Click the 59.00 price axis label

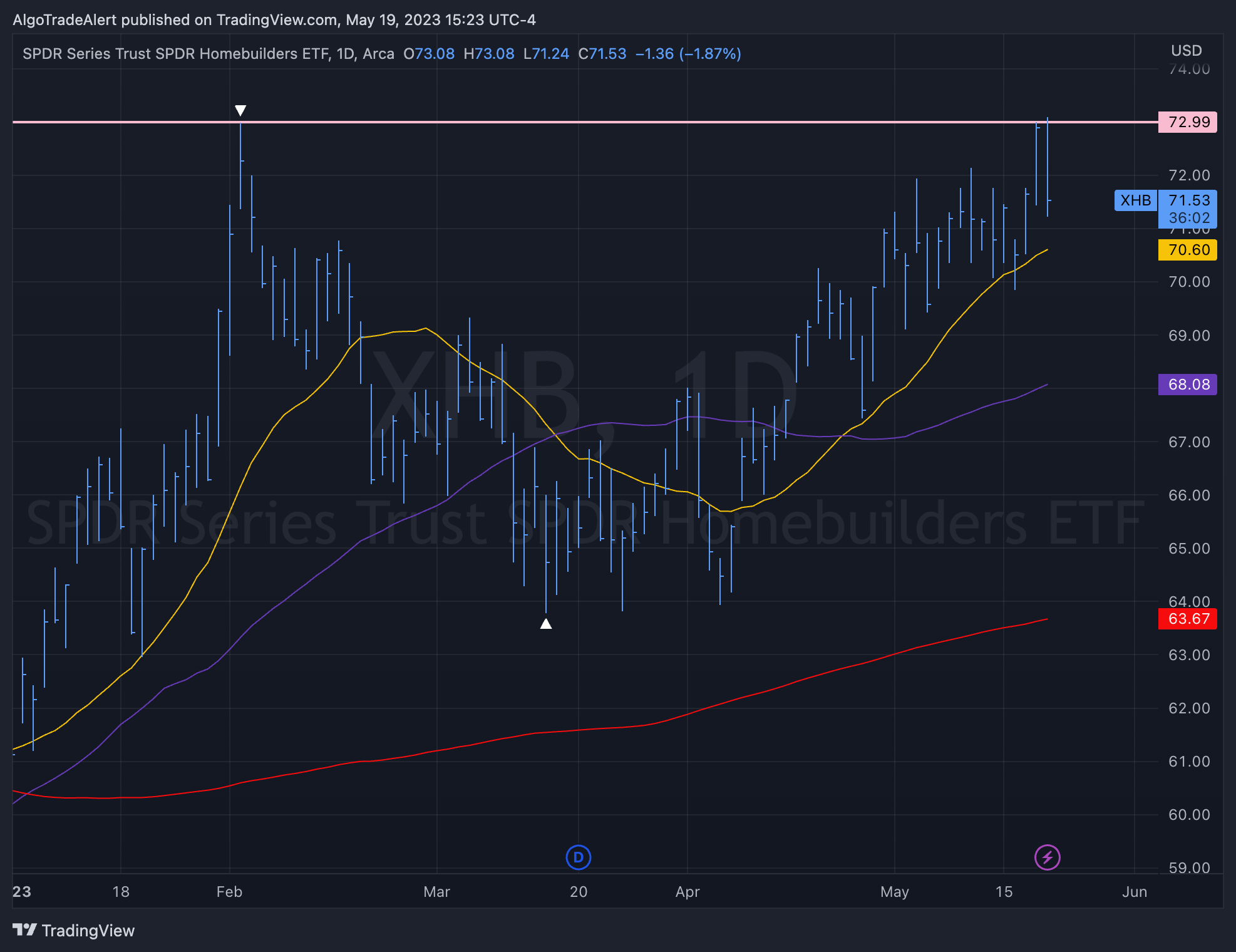(x=1189, y=868)
